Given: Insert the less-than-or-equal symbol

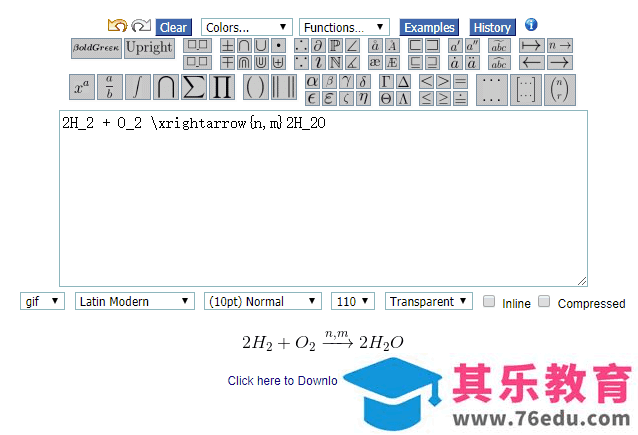Looking at the screenshot, I should tap(426, 98).
